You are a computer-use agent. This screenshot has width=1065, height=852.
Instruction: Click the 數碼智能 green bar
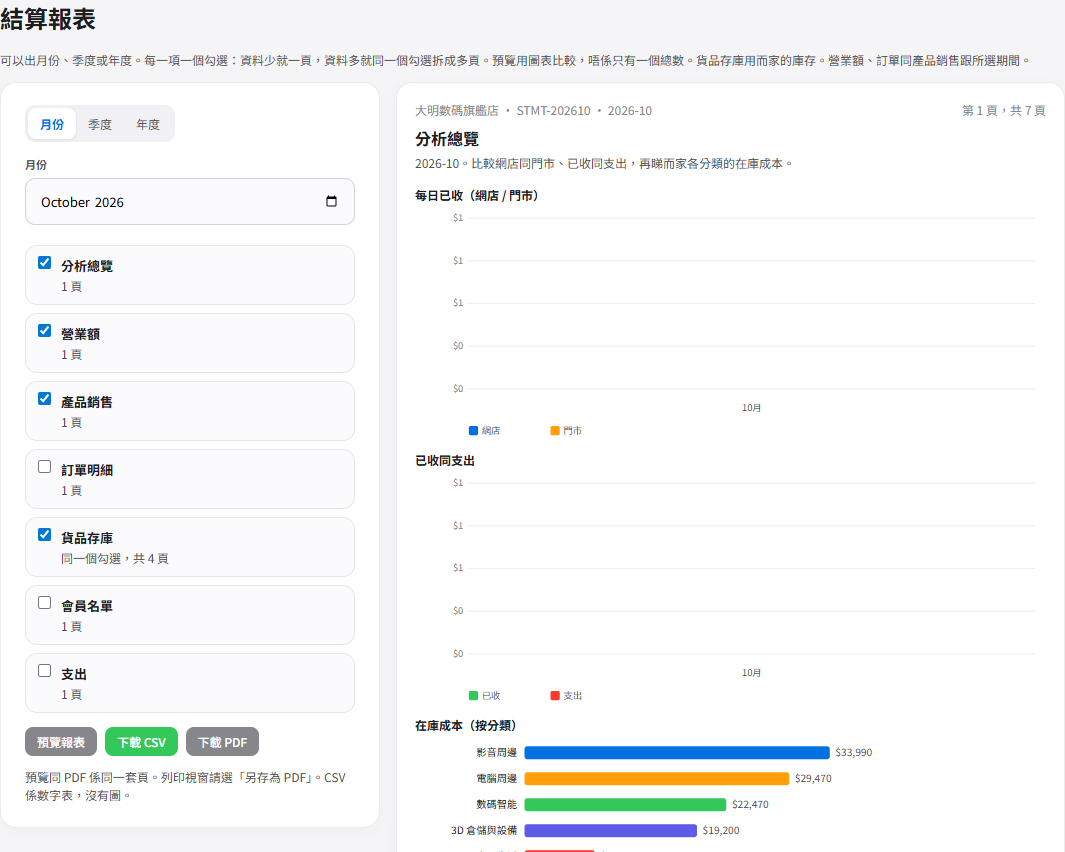pos(626,804)
